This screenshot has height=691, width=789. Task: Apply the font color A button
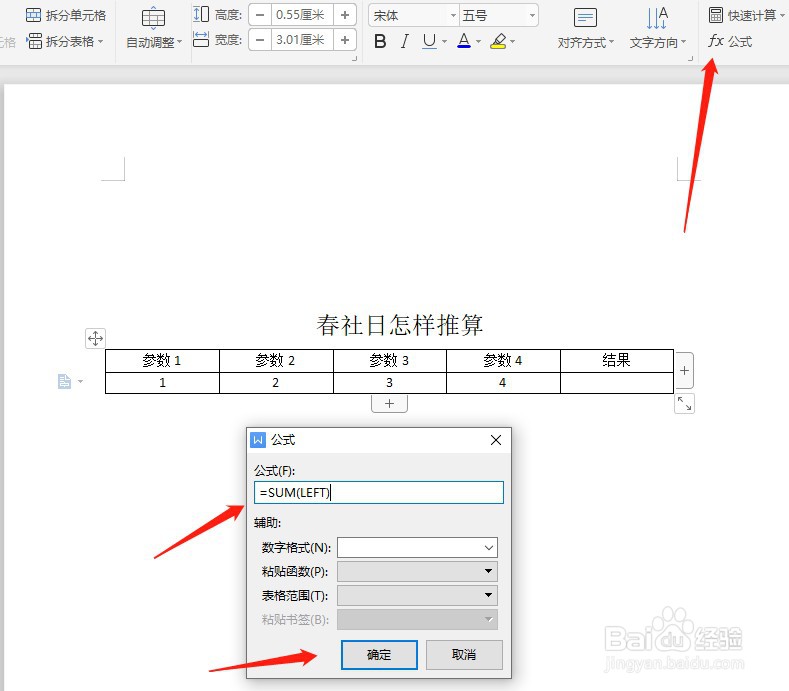pyautogui.click(x=464, y=41)
